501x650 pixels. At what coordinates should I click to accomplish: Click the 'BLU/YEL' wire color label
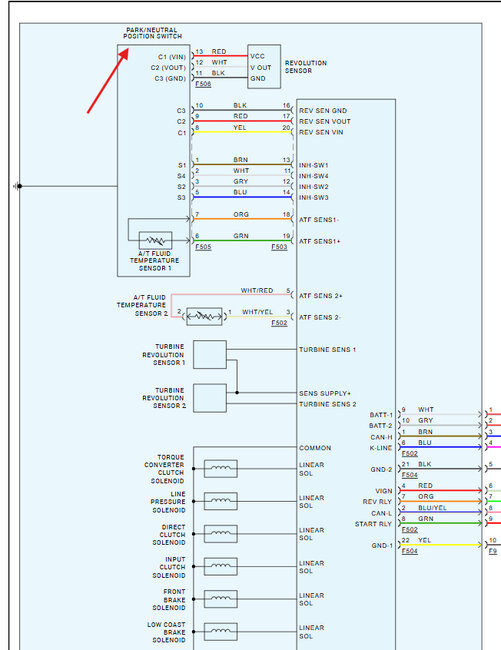(x=432, y=508)
